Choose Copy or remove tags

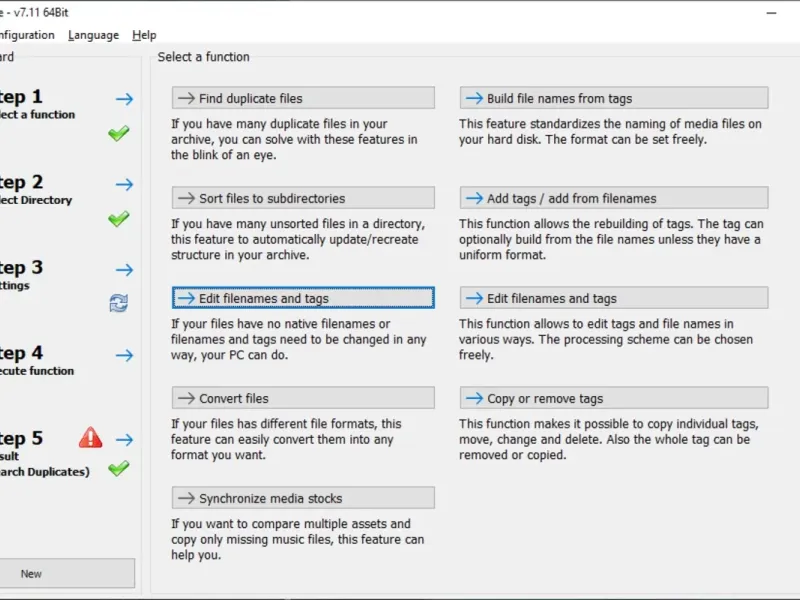(x=614, y=398)
